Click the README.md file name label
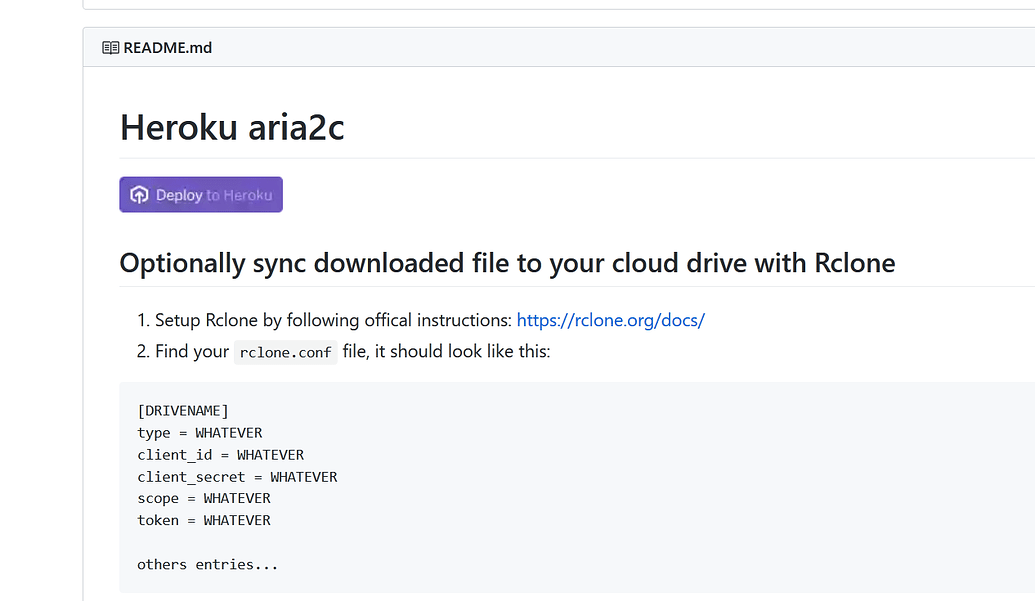The width and height of the screenshot is (1035, 601). pyautogui.click(x=167, y=47)
